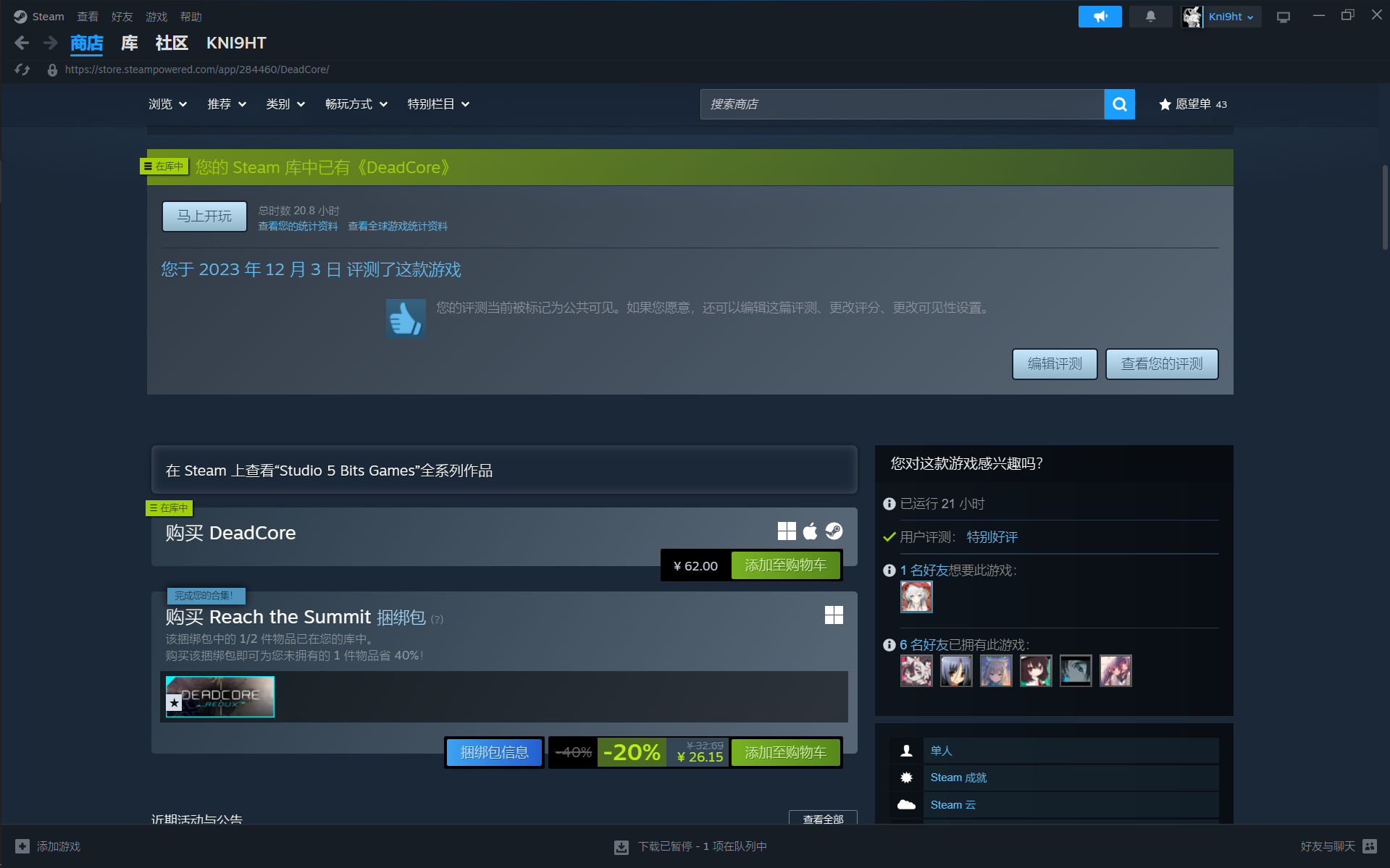1390x868 pixels.
Task: Open 查看全球游戏统计资料 link
Action: click(x=398, y=227)
